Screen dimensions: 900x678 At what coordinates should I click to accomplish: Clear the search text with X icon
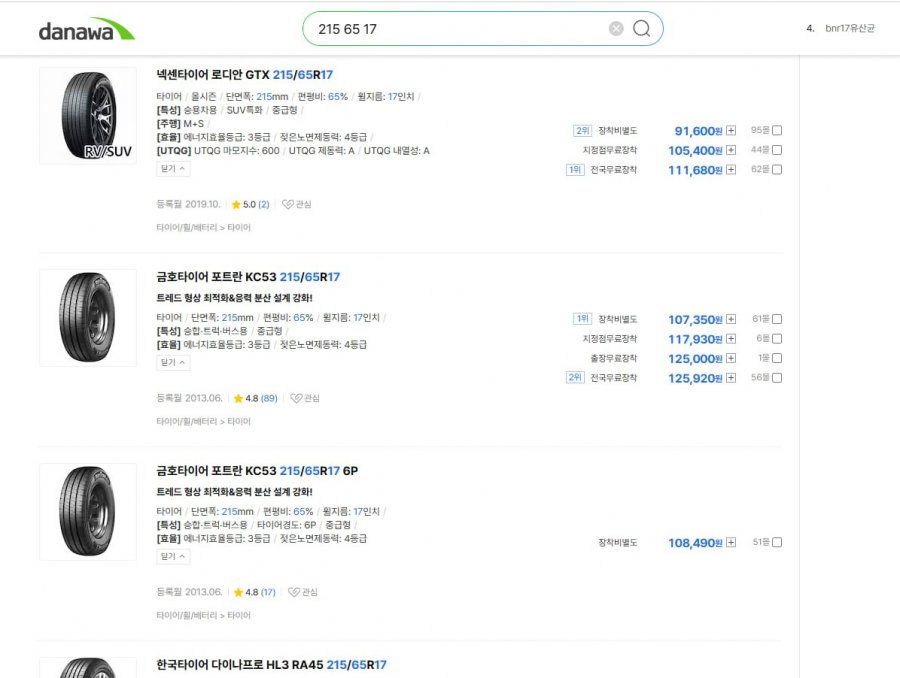click(616, 29)
